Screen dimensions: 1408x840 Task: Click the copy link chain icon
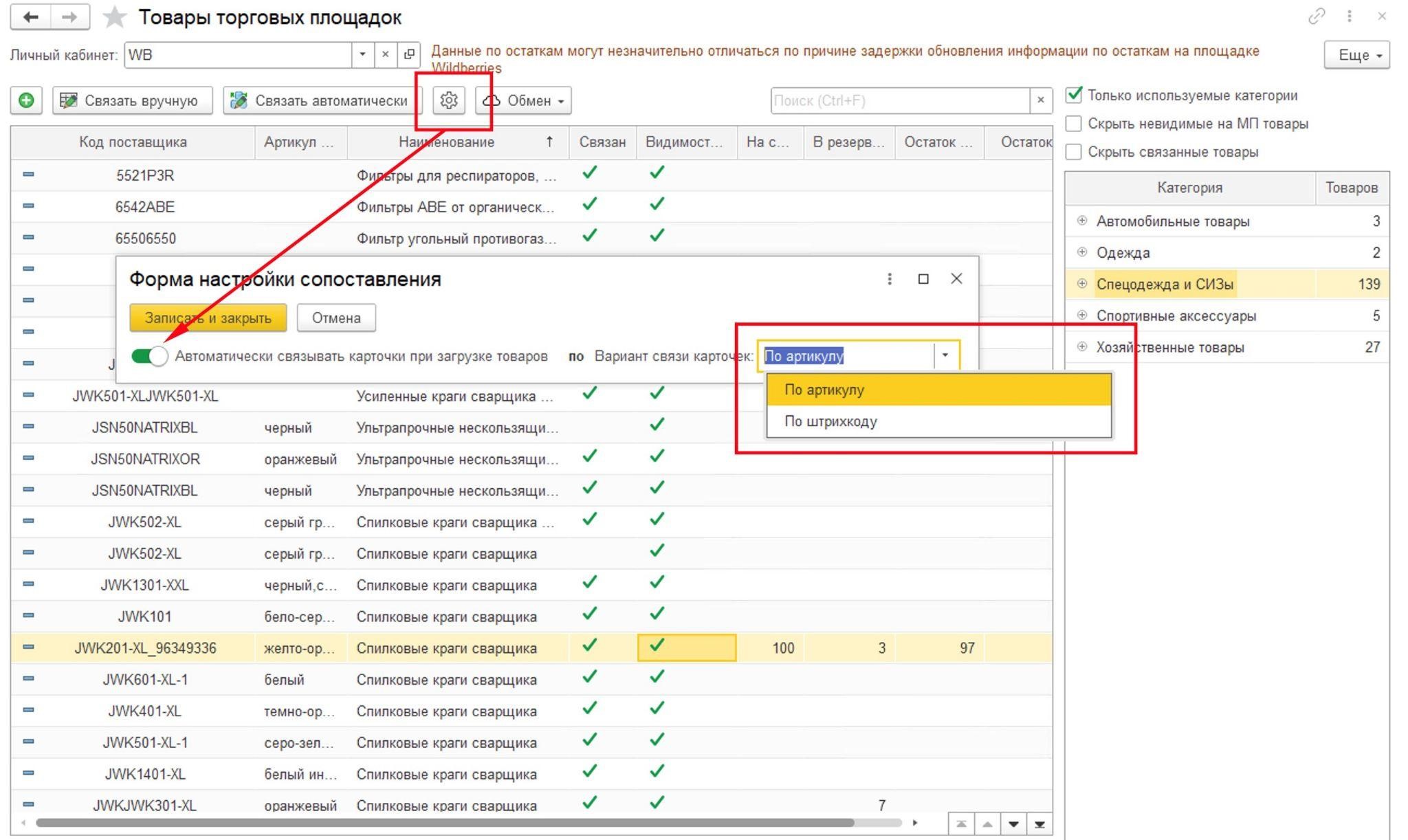pyautogui.click(x=1316, y=16)
